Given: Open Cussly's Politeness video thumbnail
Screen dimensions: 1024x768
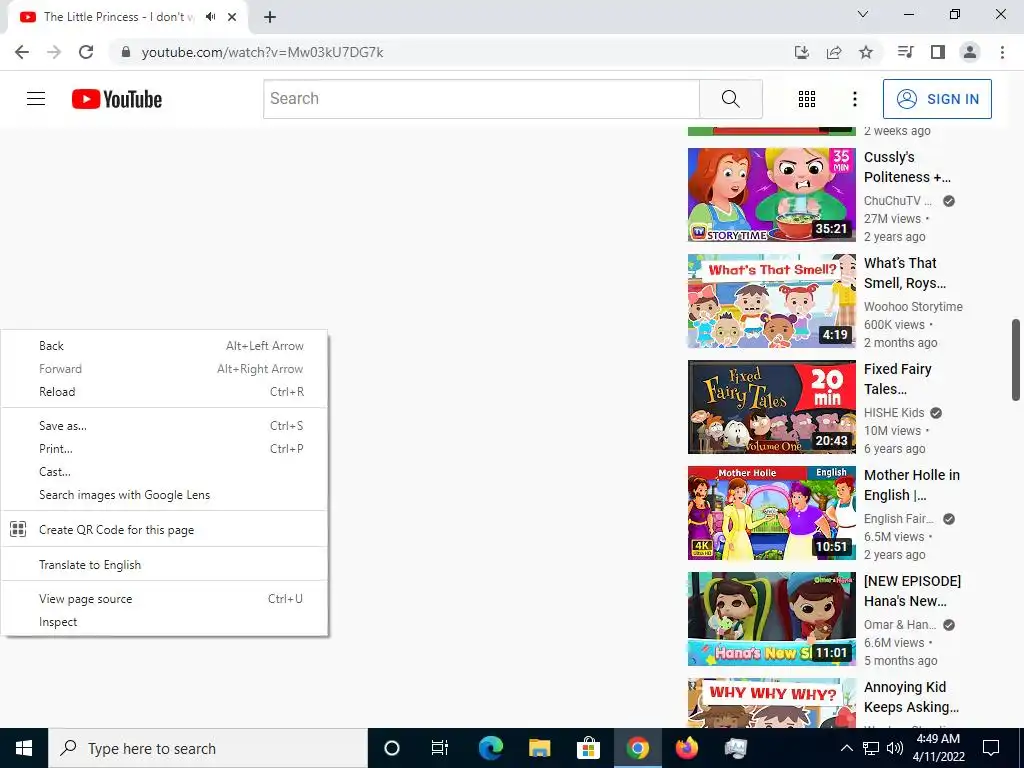Looking at the screenshot, I should pyautogui.click(x=771, y=195).
